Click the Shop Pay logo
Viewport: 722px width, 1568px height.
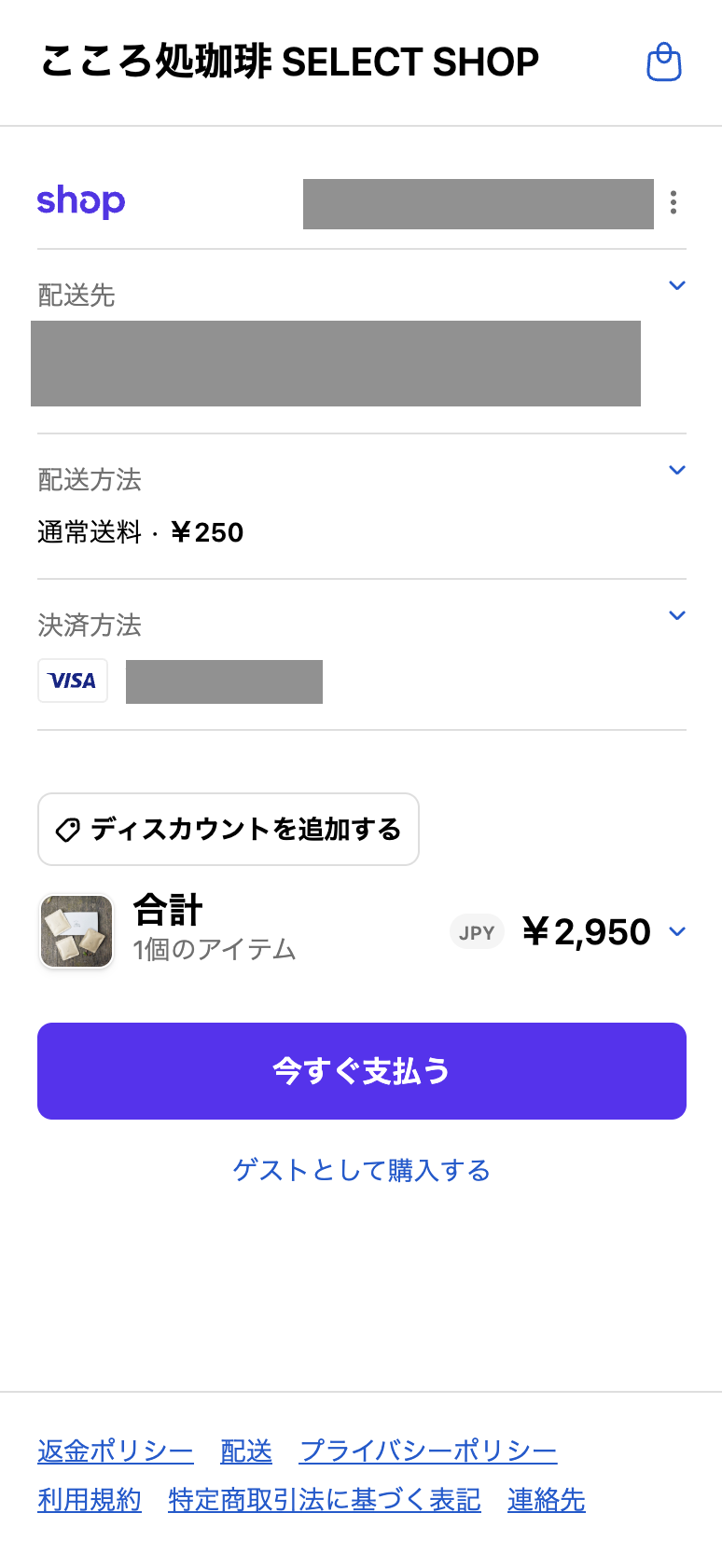(81, 200)
